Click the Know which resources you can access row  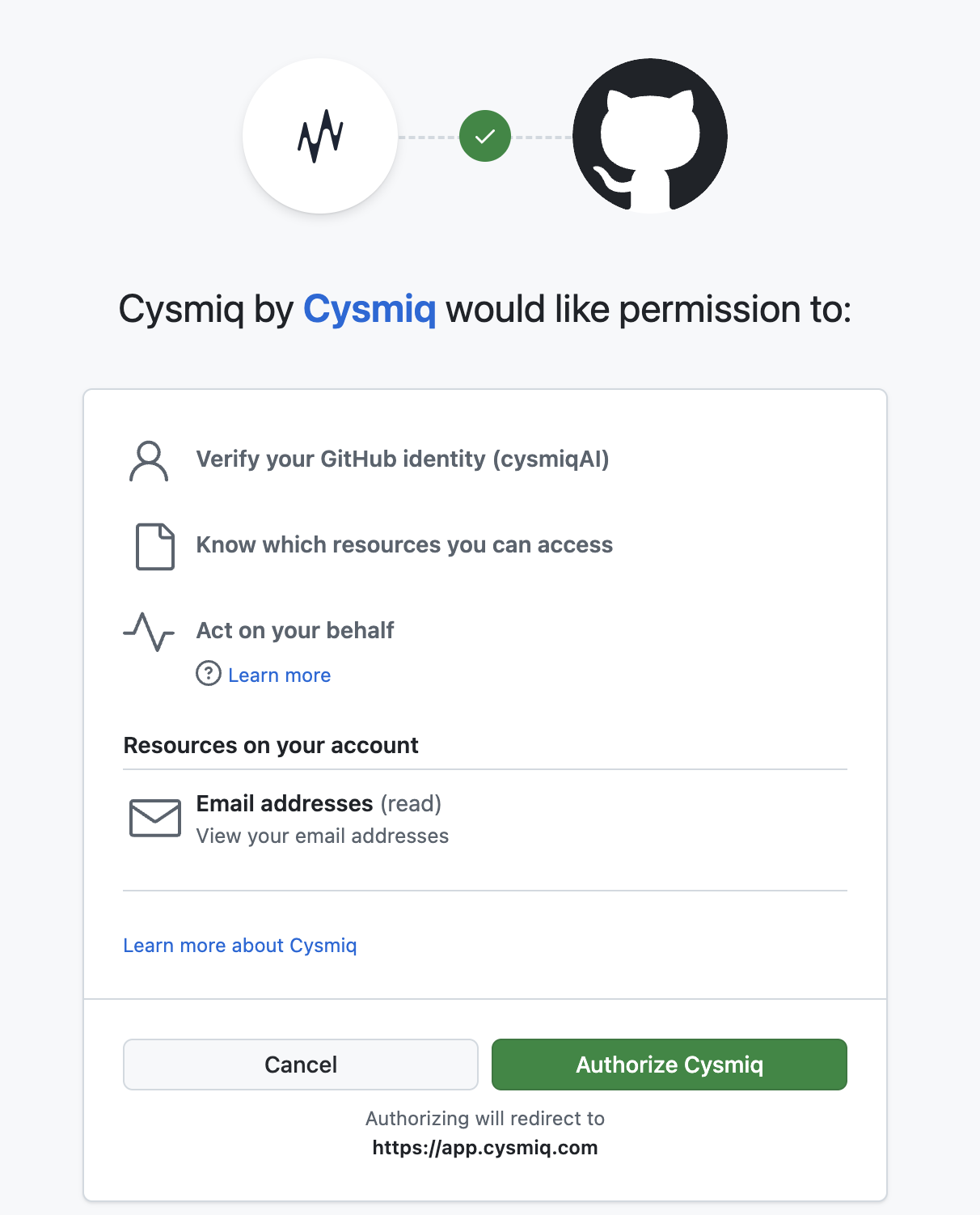404,545
